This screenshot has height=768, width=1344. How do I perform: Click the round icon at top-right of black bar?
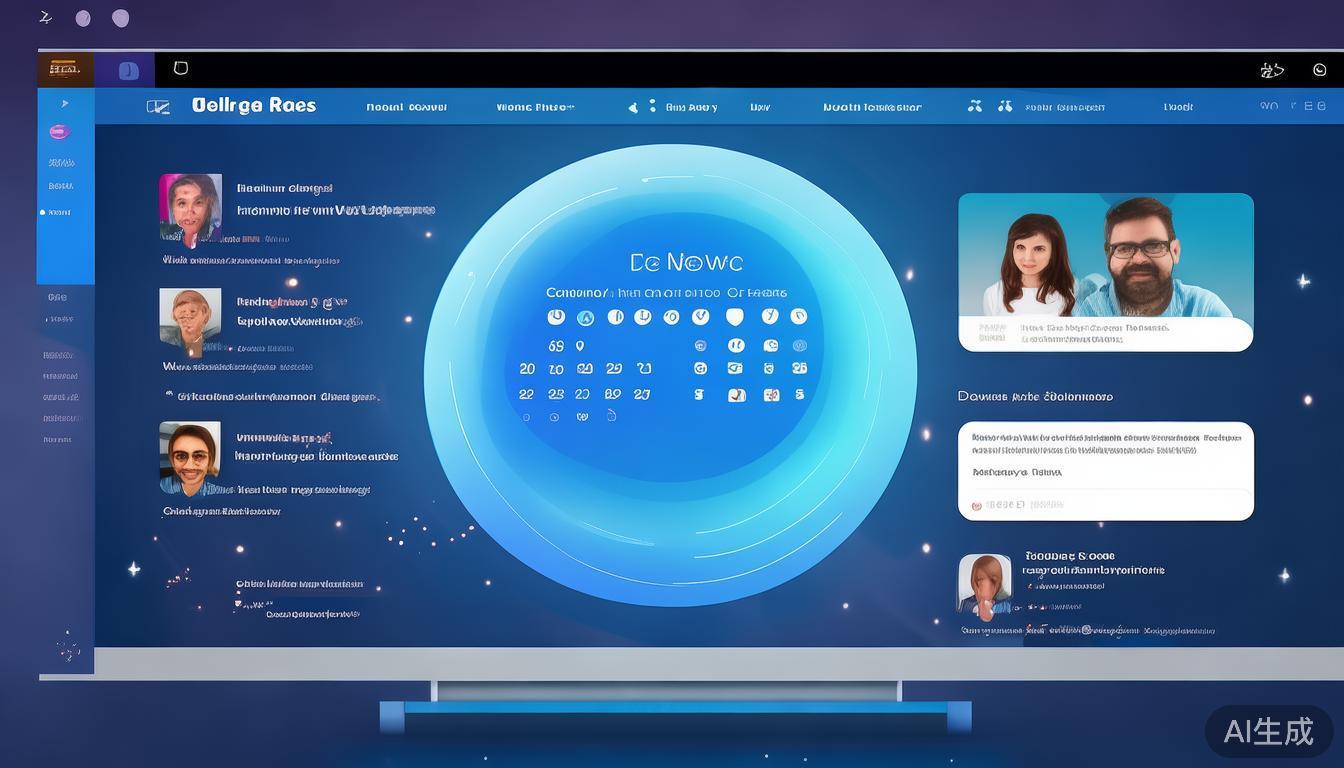click(x=1319, y=70)
